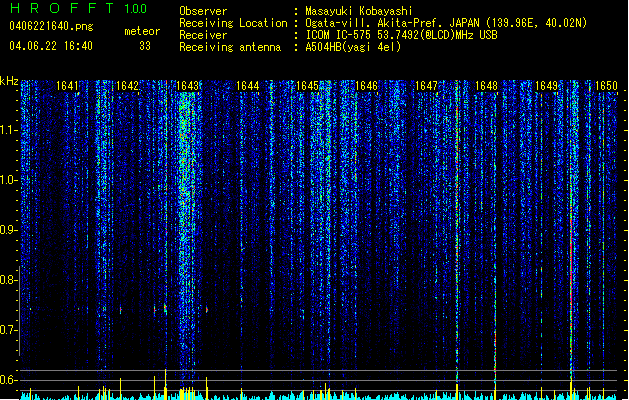Click the 1.0 kHz axis tick label
The width and height of the screenshot is (629, 400).
coord(8,180)
